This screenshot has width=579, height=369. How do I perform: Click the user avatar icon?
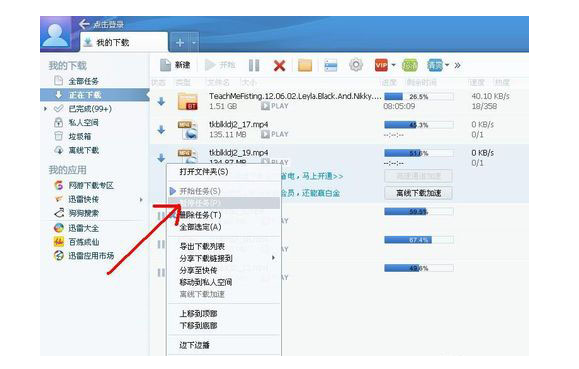[x=55, y=34]
